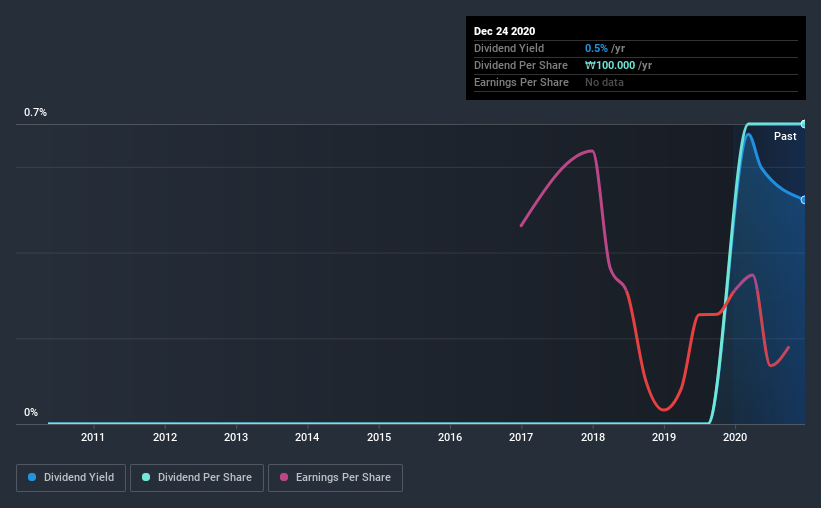Image resolution: width=821 pixels, height=508 pixels.
Task: Select the 2014 label on the x-axis
Action: 307,437
